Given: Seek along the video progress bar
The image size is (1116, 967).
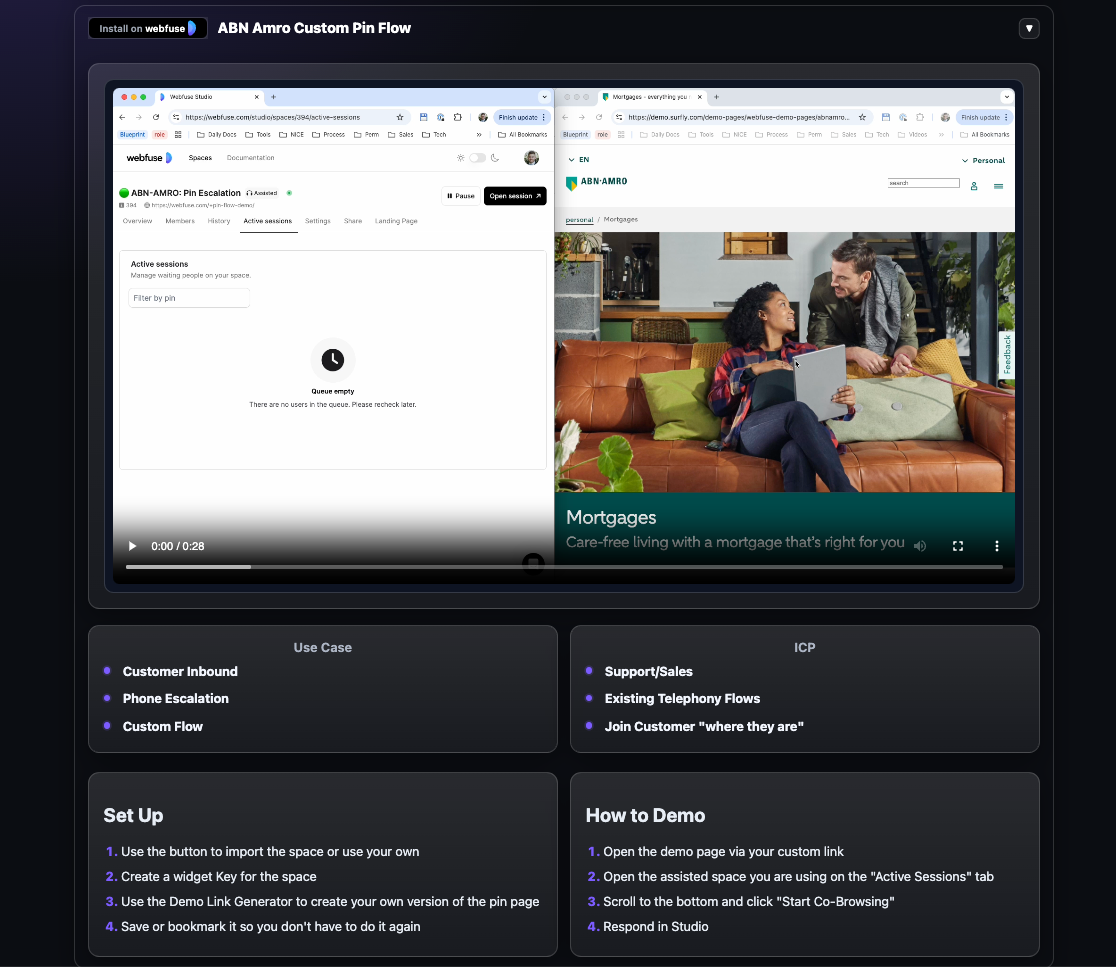Looking at the screenshot, I should tap(564, 567).
